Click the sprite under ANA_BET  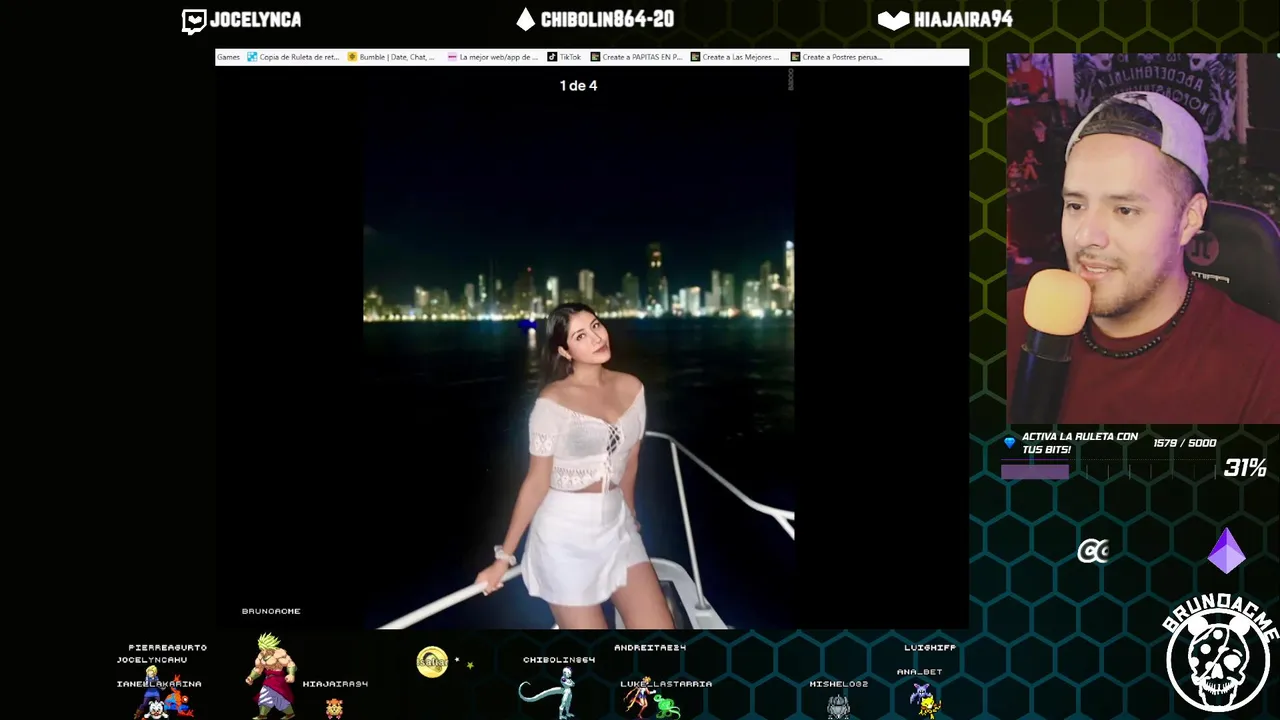point(925,699)
